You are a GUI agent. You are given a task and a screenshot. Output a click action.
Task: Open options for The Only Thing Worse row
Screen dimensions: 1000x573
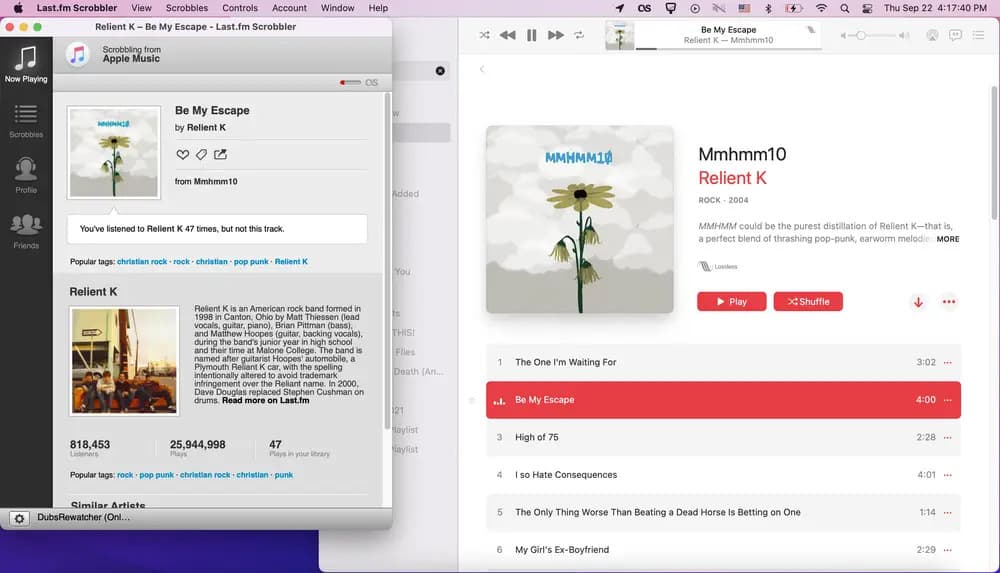pos(948,512)
